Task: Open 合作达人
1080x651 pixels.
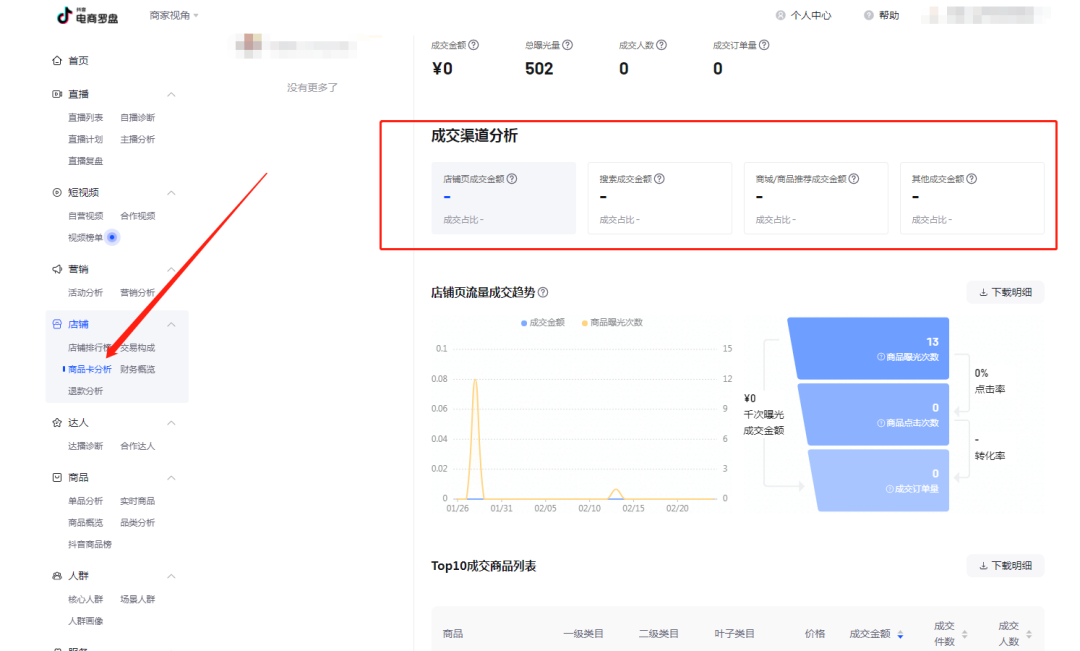Action: point(138,446)
